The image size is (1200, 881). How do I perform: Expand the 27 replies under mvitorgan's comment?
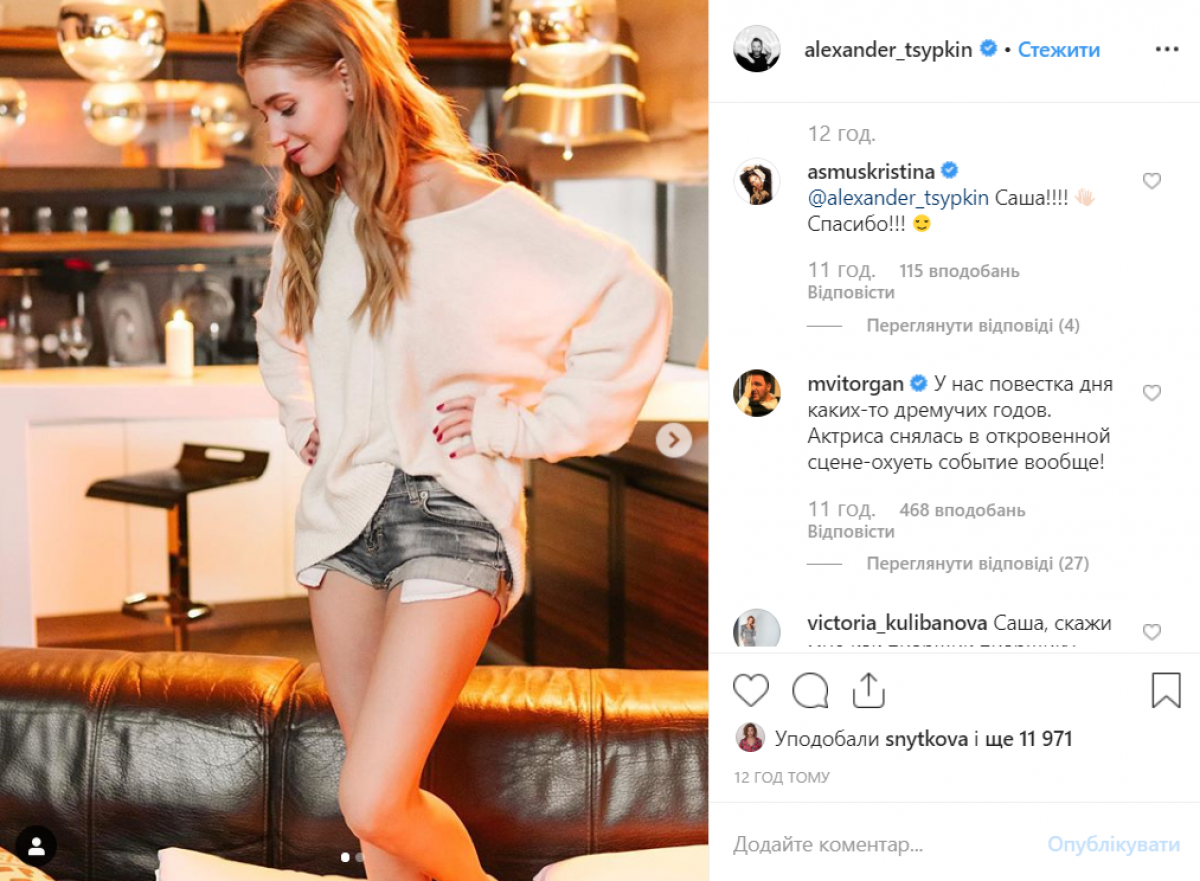click(x=977, y=563)
